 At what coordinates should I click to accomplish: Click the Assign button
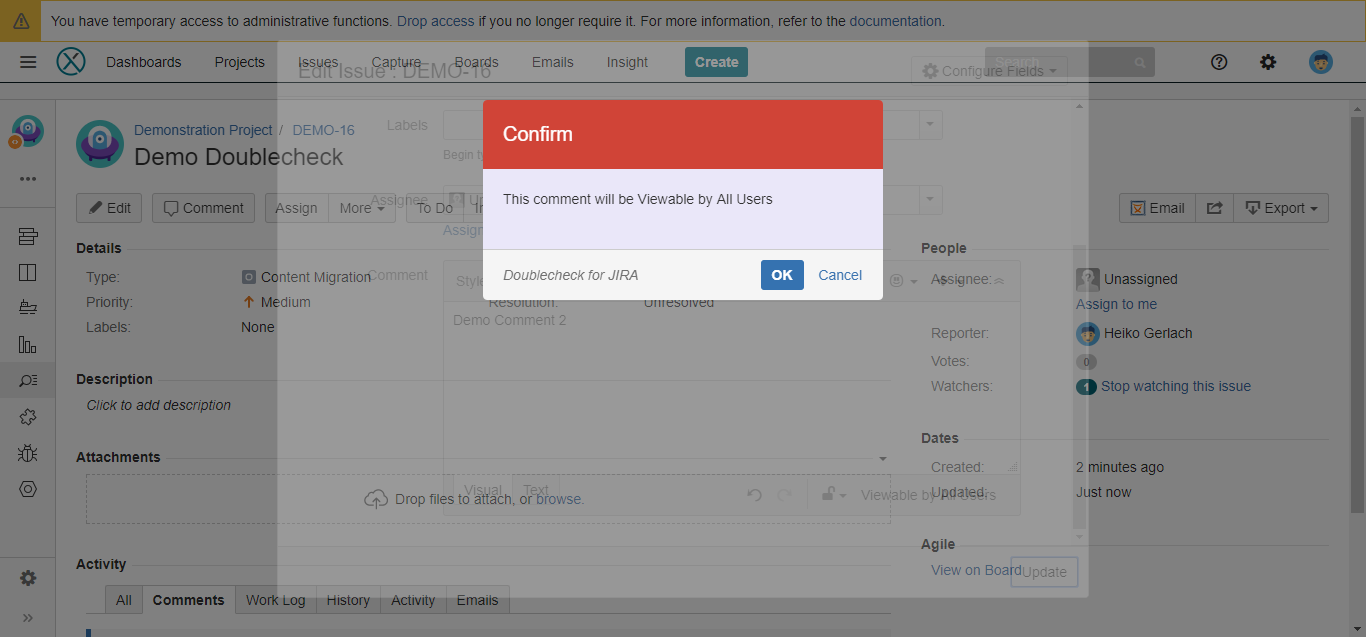pos(296,208)
